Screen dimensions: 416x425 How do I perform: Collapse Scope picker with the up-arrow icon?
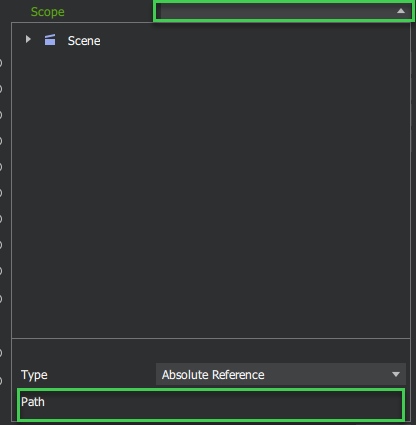[x=401, y=11]
